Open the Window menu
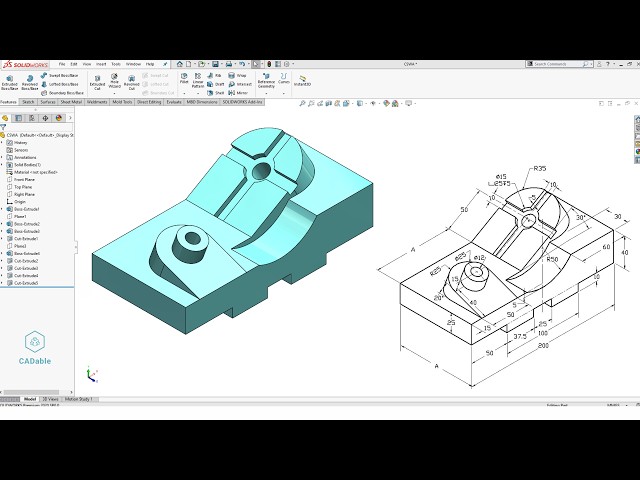 click(x=133, y=64)
